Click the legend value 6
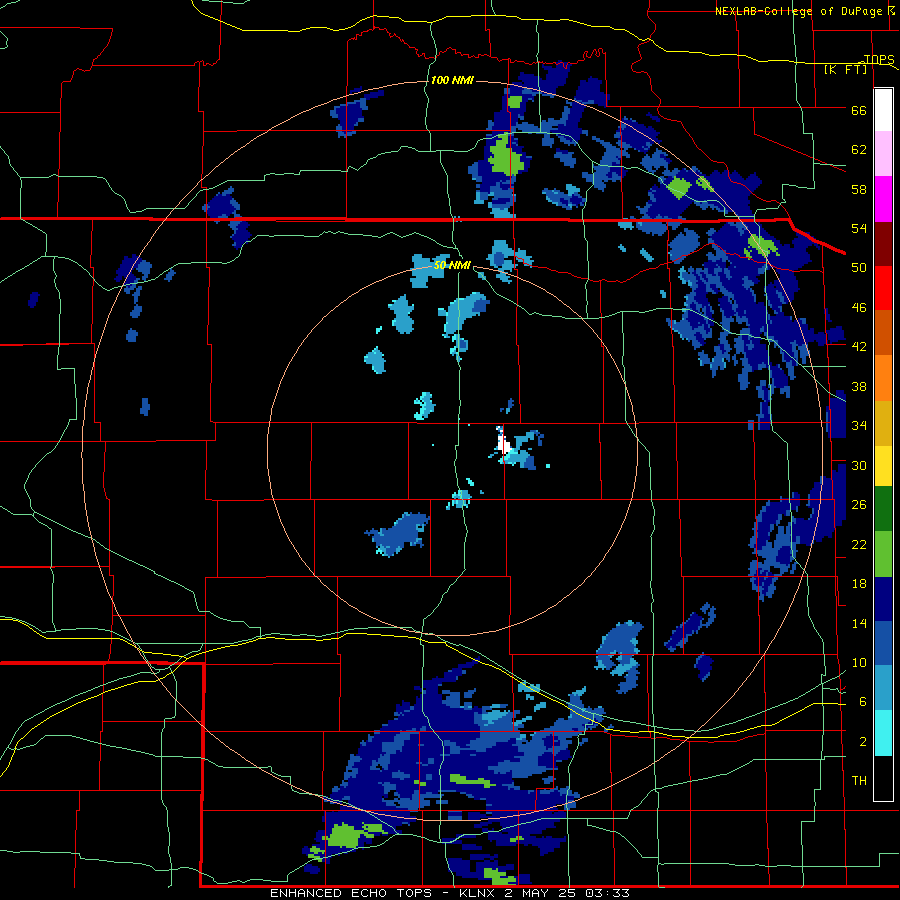 863,701
